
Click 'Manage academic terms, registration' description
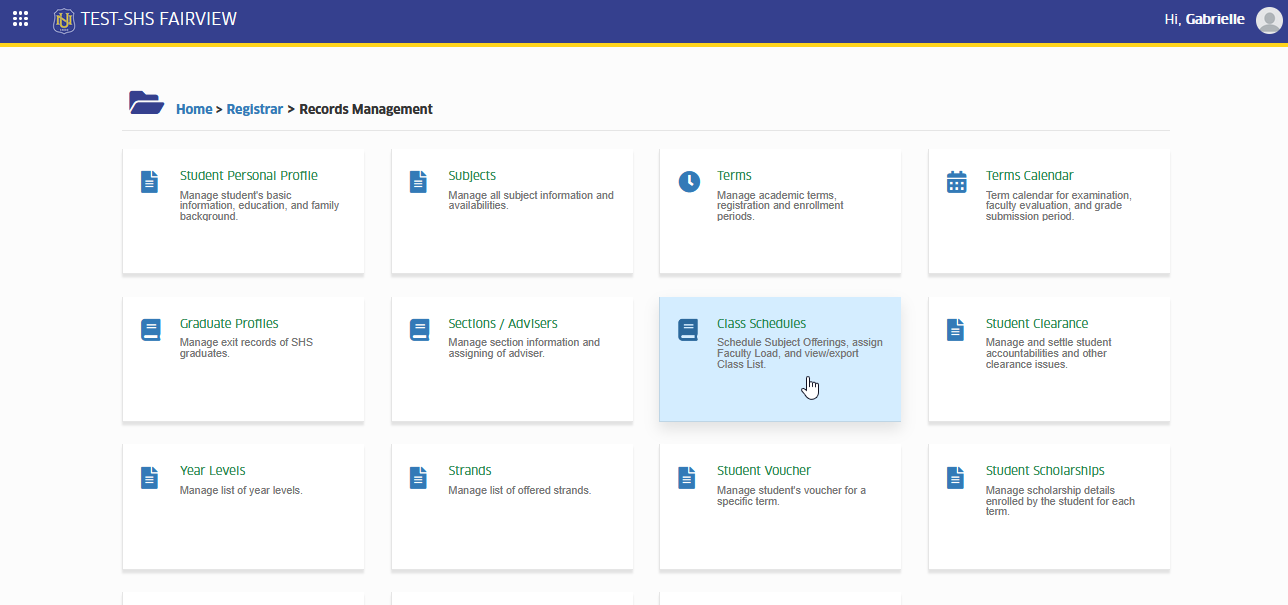(x=780, y=206)
